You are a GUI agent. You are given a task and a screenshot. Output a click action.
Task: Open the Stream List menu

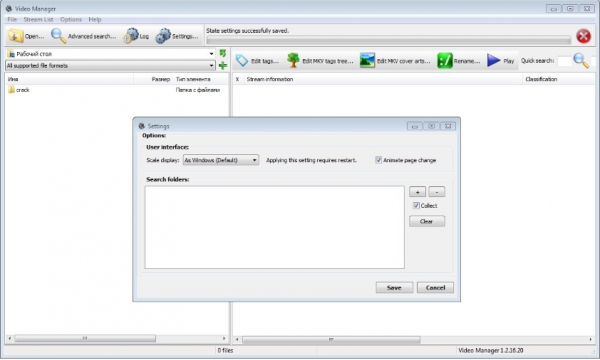(x=38, y=20)
